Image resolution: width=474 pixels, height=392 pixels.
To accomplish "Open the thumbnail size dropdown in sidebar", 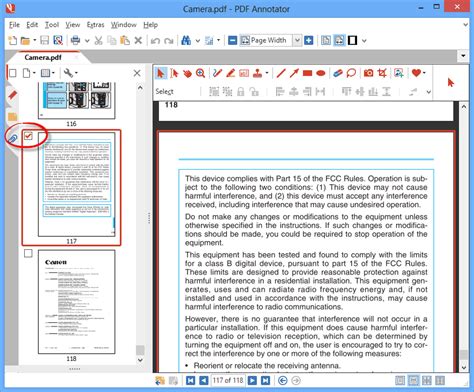I will point(48,73).
